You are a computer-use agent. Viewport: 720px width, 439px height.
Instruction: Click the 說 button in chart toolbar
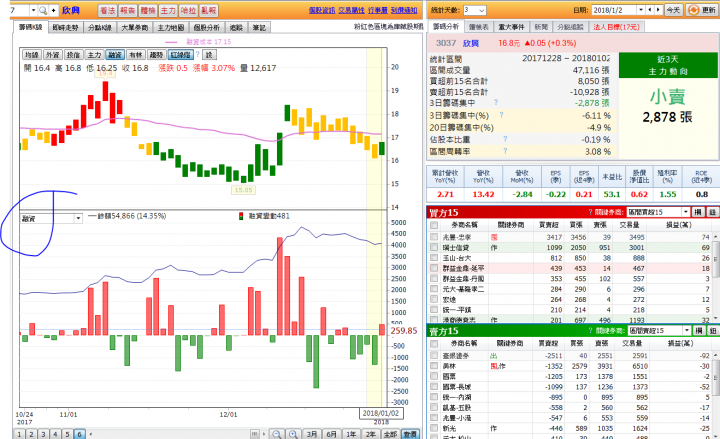pyautogui.click(x=209, y=55)
